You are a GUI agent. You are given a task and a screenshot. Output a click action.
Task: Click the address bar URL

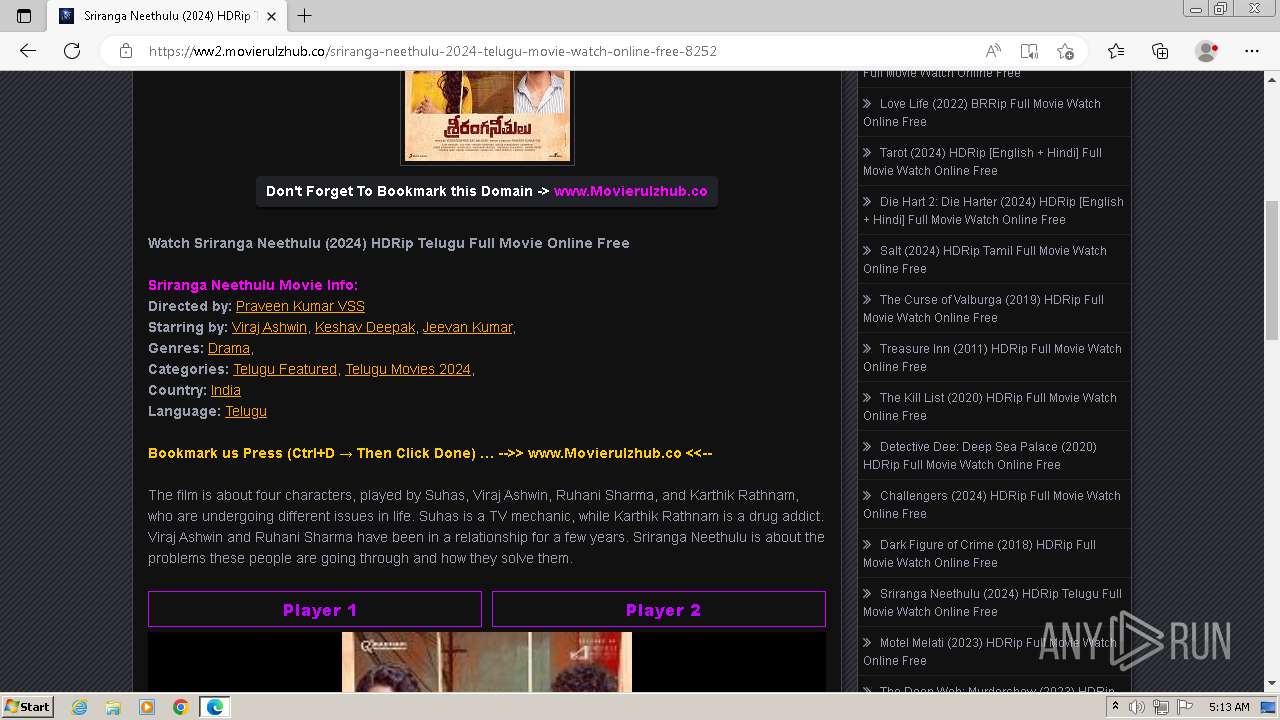click(433, 51)
